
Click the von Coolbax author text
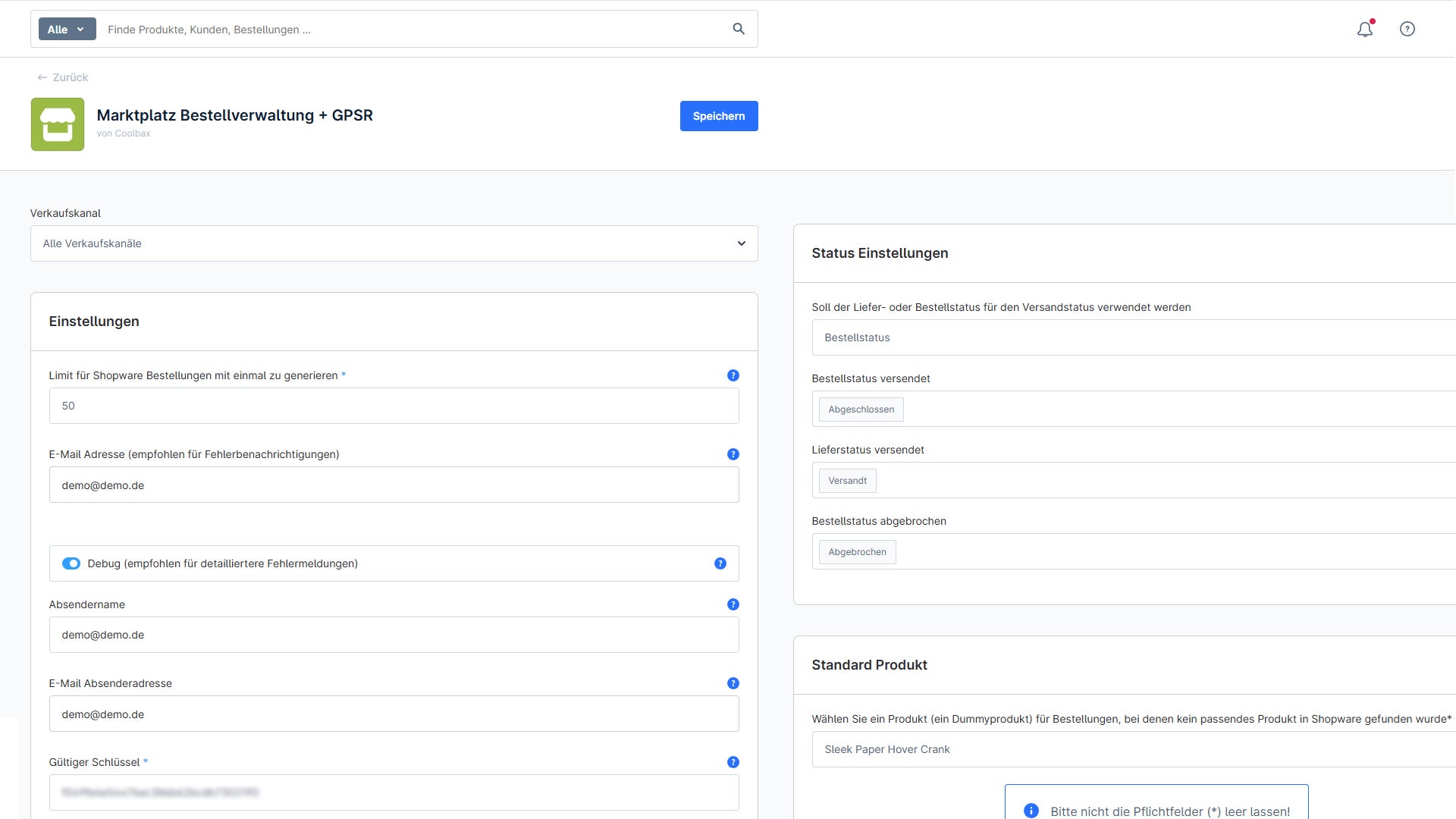[x=124, y=133]
